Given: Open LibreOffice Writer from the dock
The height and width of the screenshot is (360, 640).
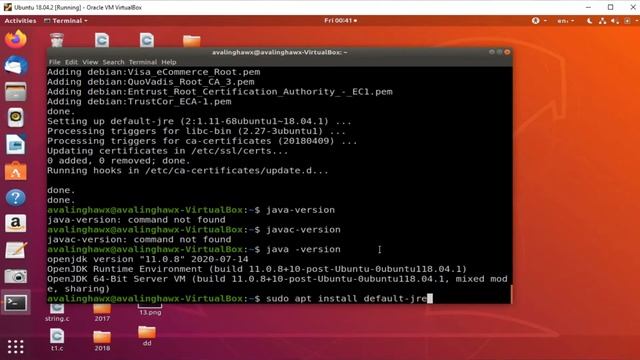Looking at the screenshot, I should click(16, 144).
